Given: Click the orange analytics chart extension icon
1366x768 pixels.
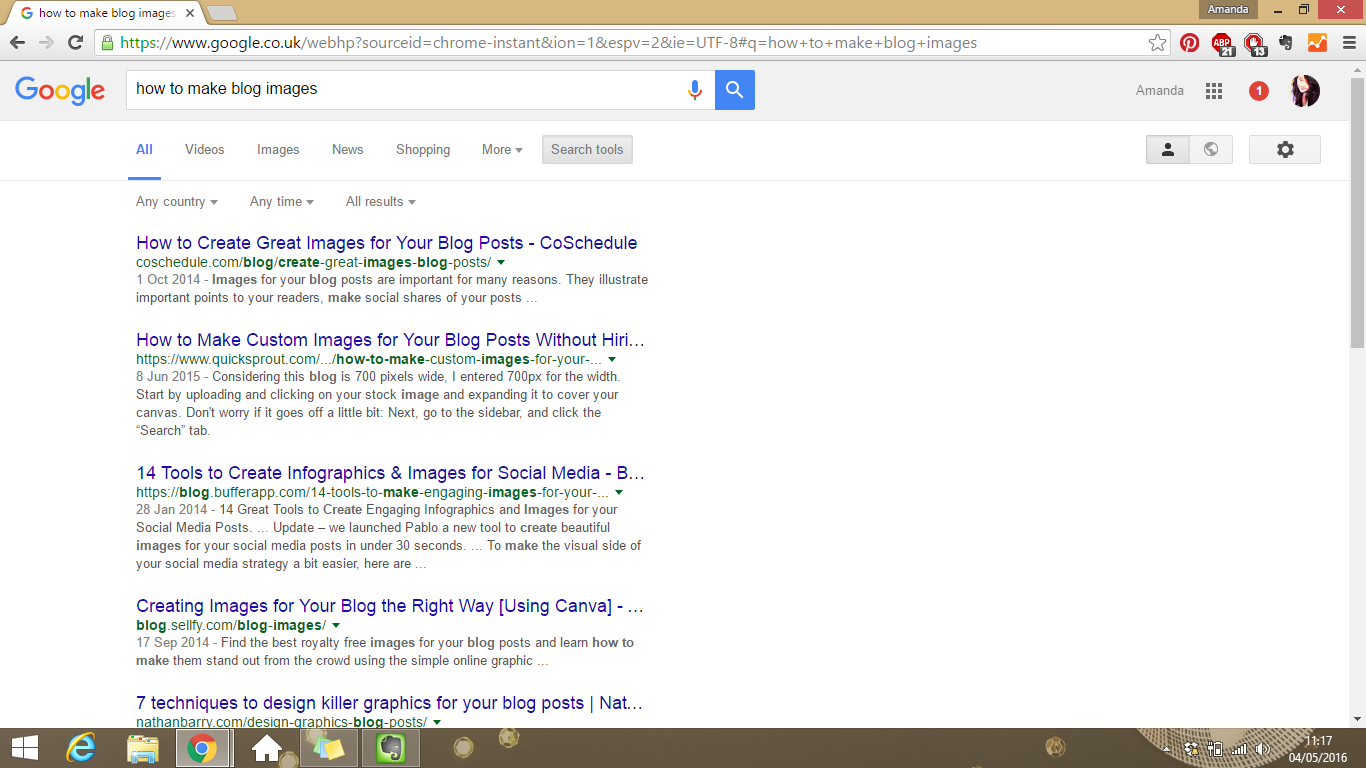Looking at the screenshot, I should (1317, 43).
